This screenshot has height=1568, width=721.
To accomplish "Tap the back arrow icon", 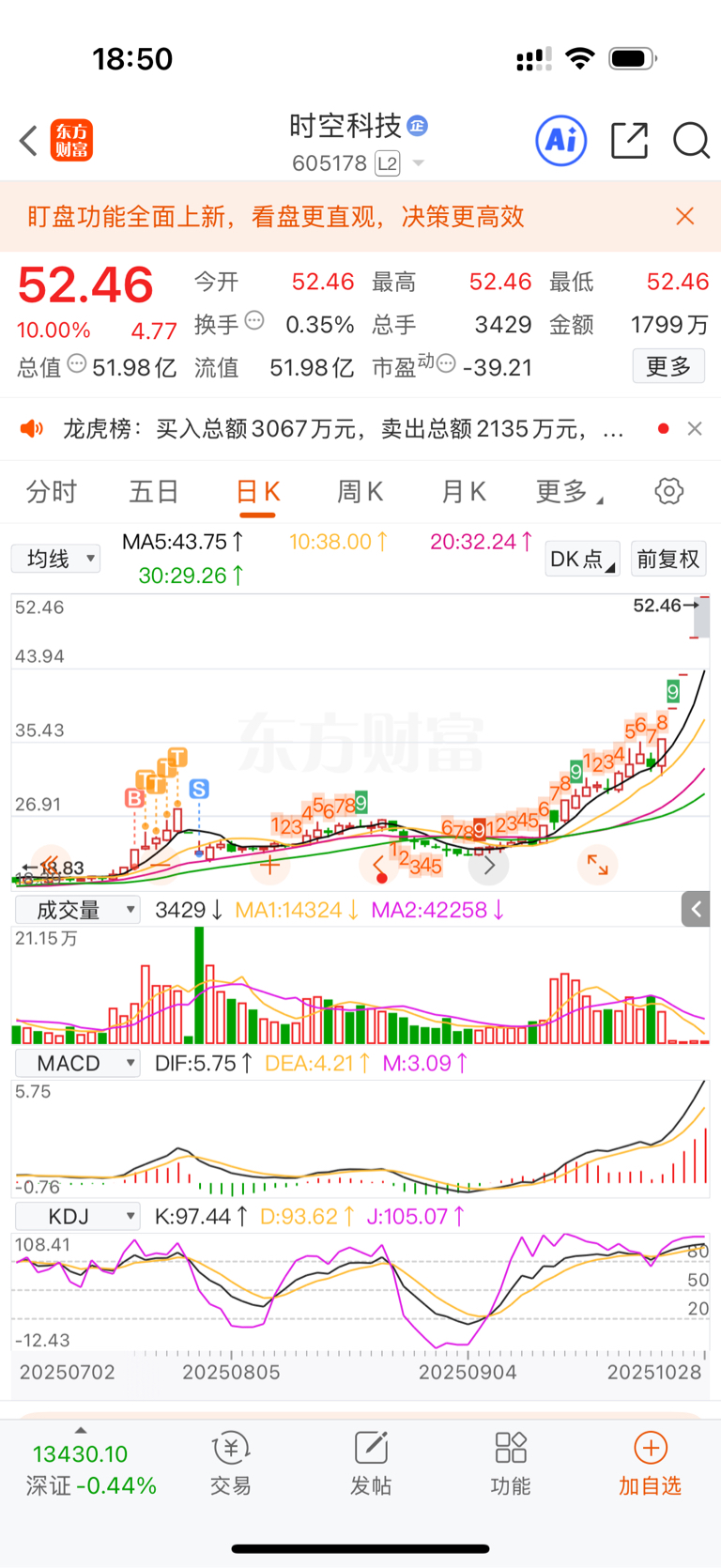I will click(28, 141).
